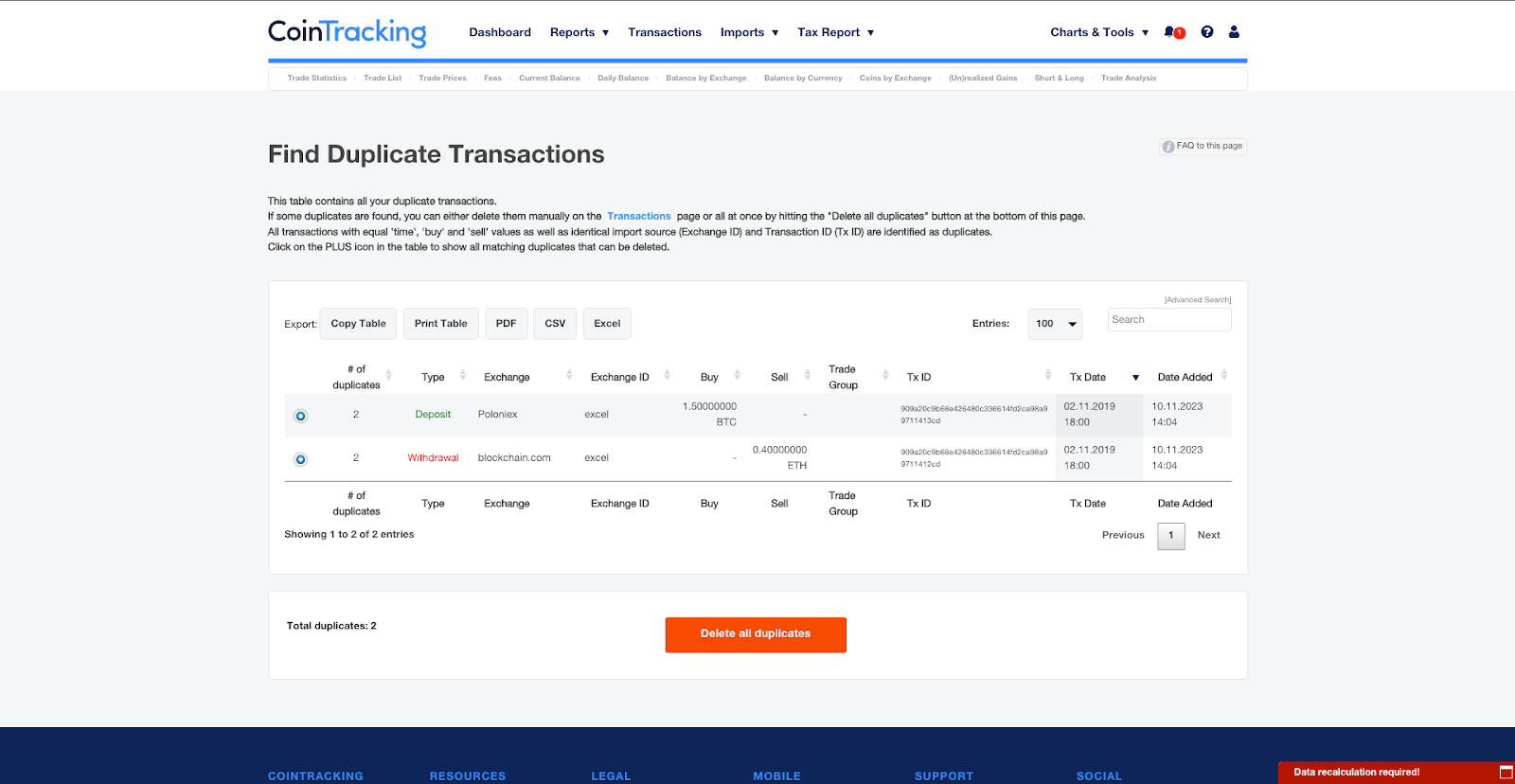Click the 0.40000000 ETH sell value
This screenshot has width=1515, height=784.
click(x=779, y=458)
